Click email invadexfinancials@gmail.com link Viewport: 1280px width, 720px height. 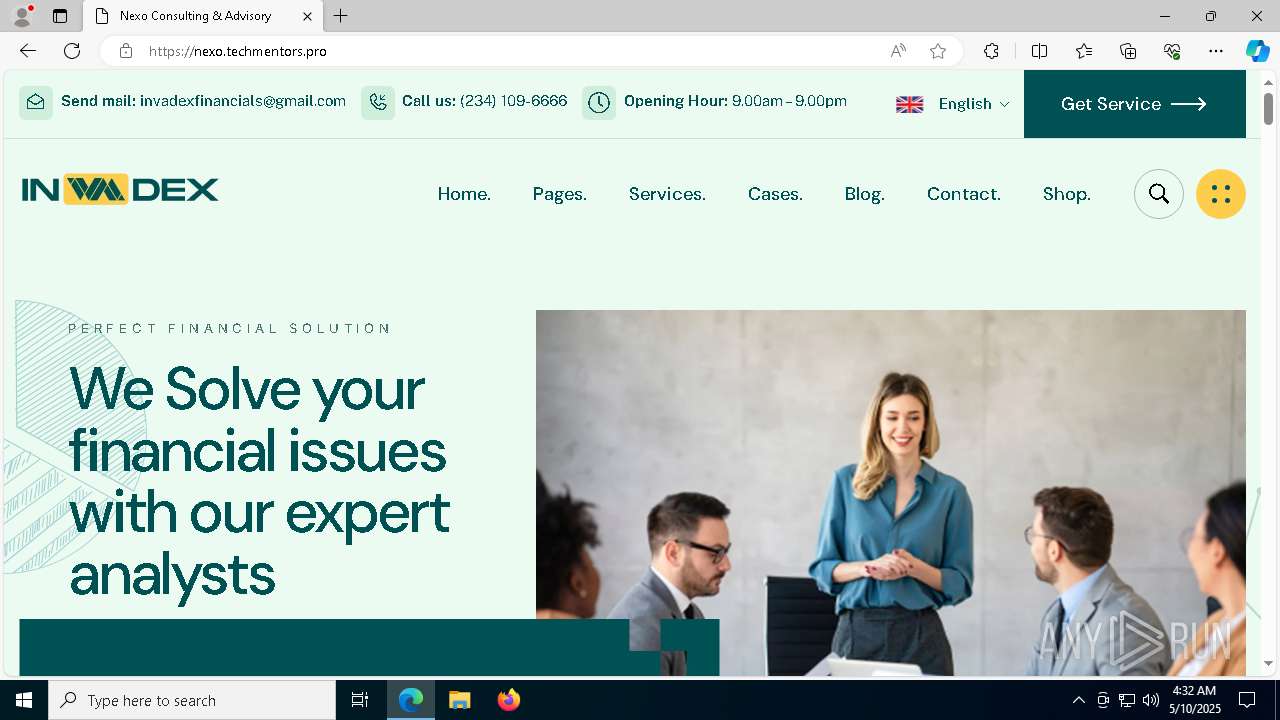pyautogui.click(x=243, y=101)
